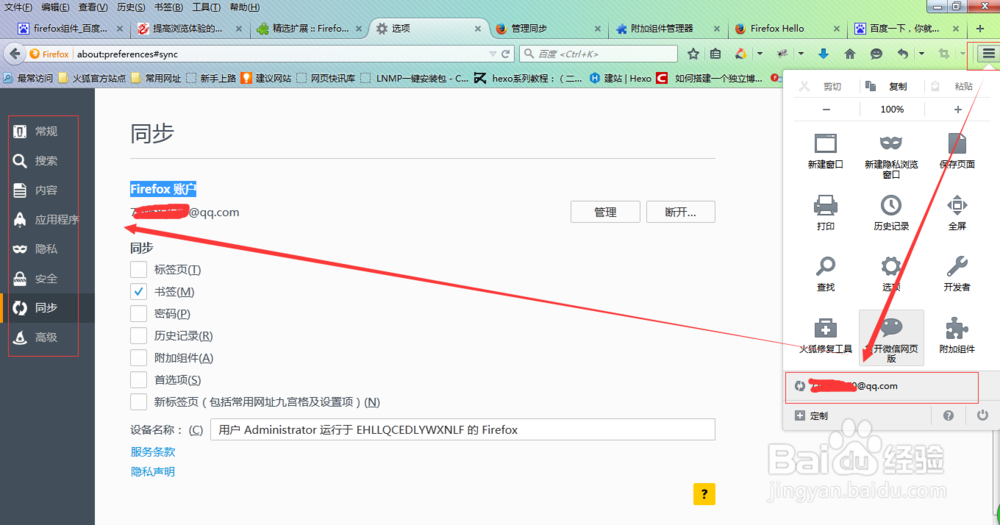
Task: Open the hamburger menu button
Action: (988, 54)
